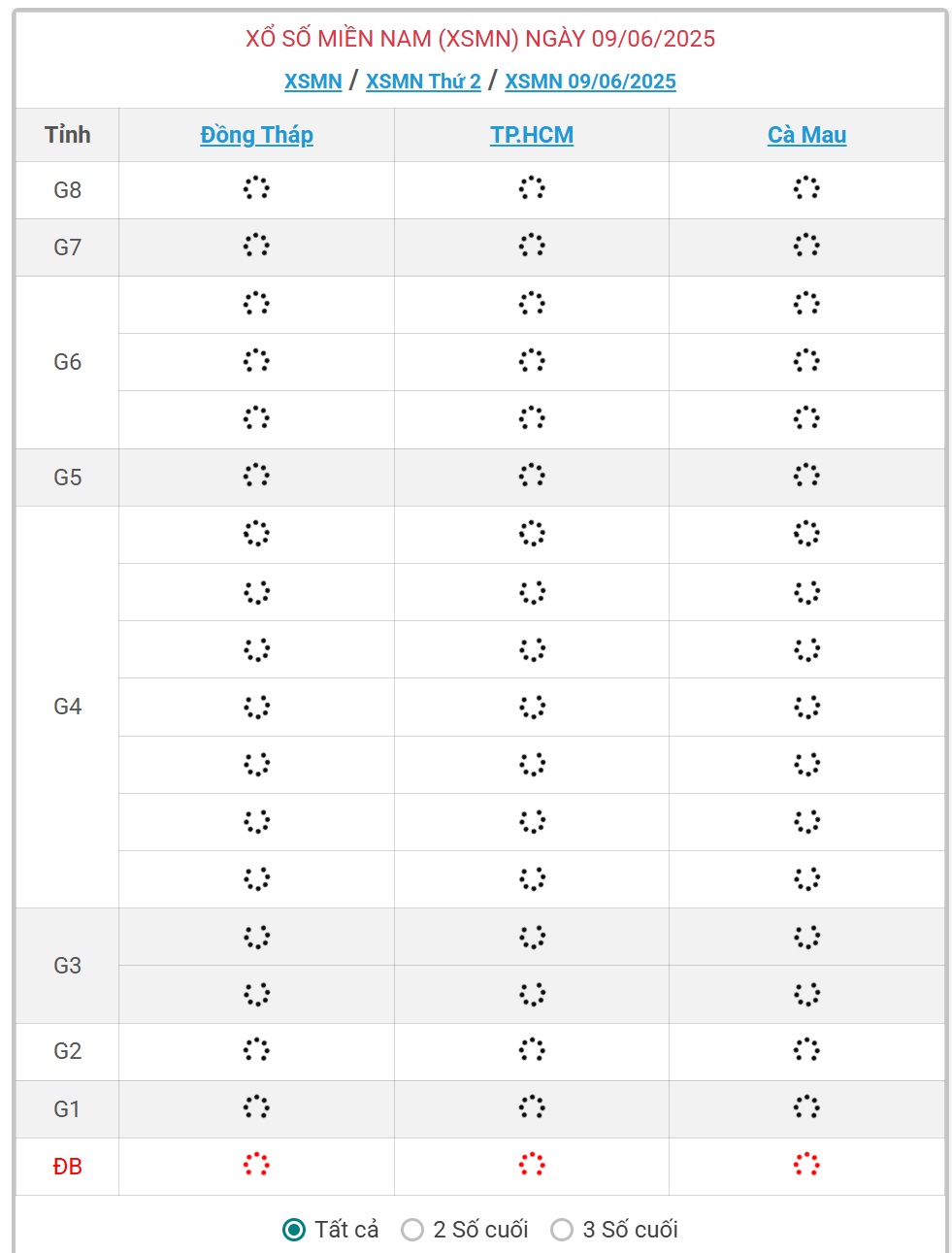Open the Đồng Tháp province link

[256, 135]
